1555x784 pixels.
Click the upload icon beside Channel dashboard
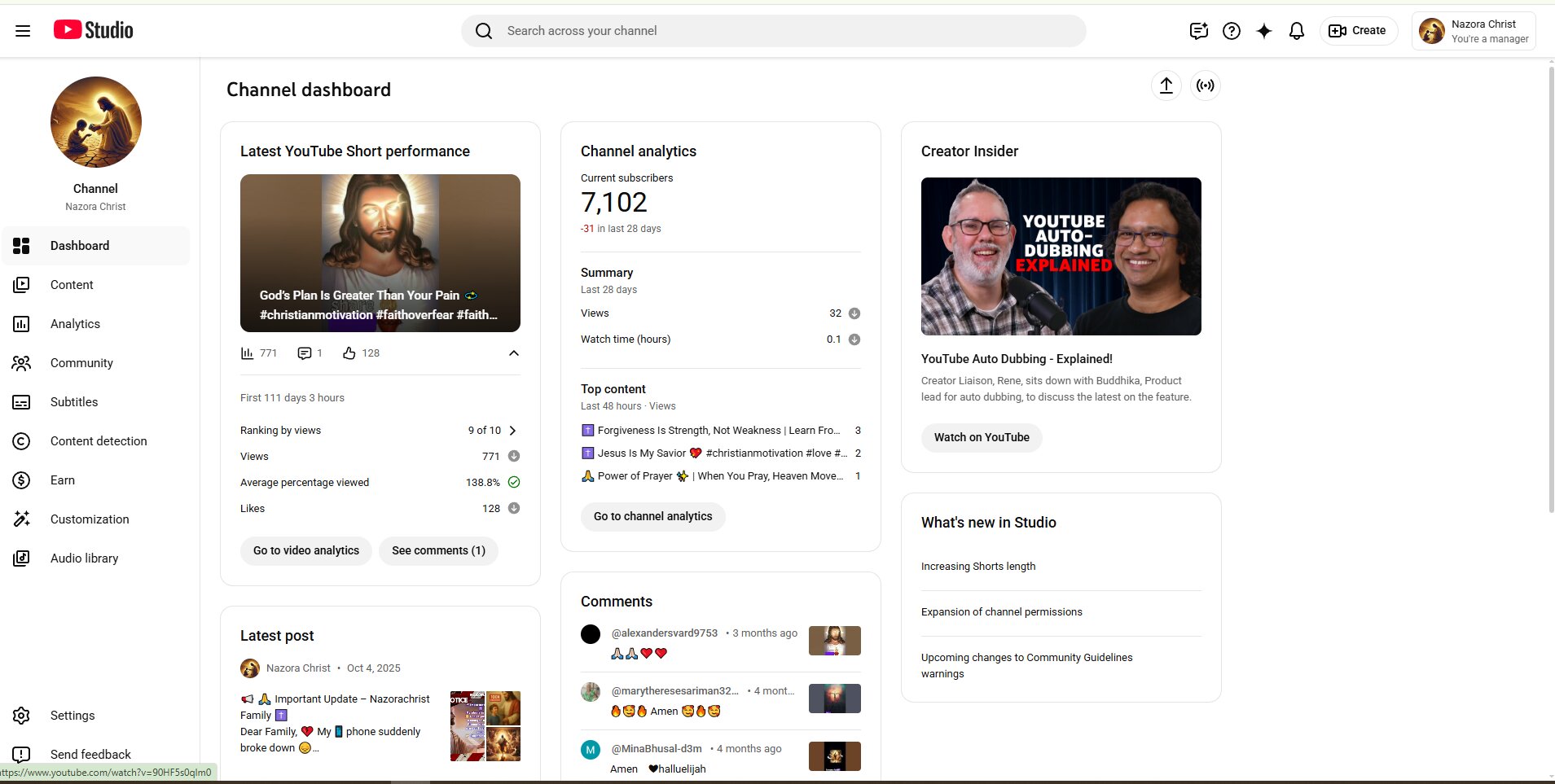[1166, 85]
